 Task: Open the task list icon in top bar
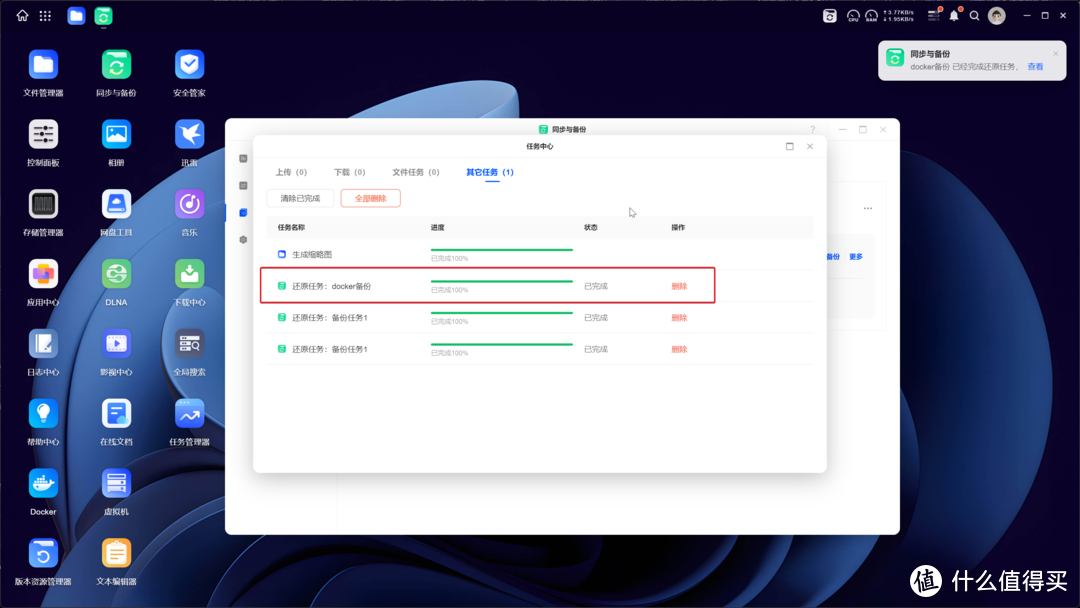pyautogui.click(x=933, y=15)
